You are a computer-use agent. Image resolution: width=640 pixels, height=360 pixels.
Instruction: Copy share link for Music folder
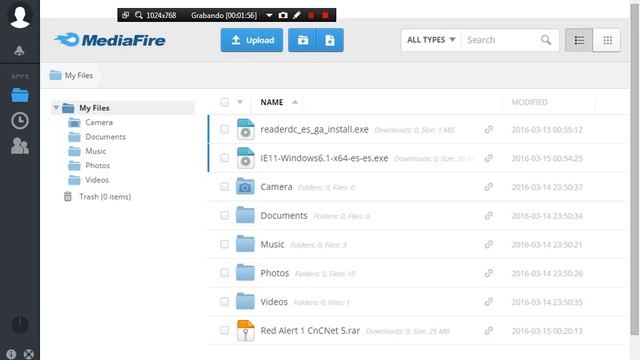point(489,244)
